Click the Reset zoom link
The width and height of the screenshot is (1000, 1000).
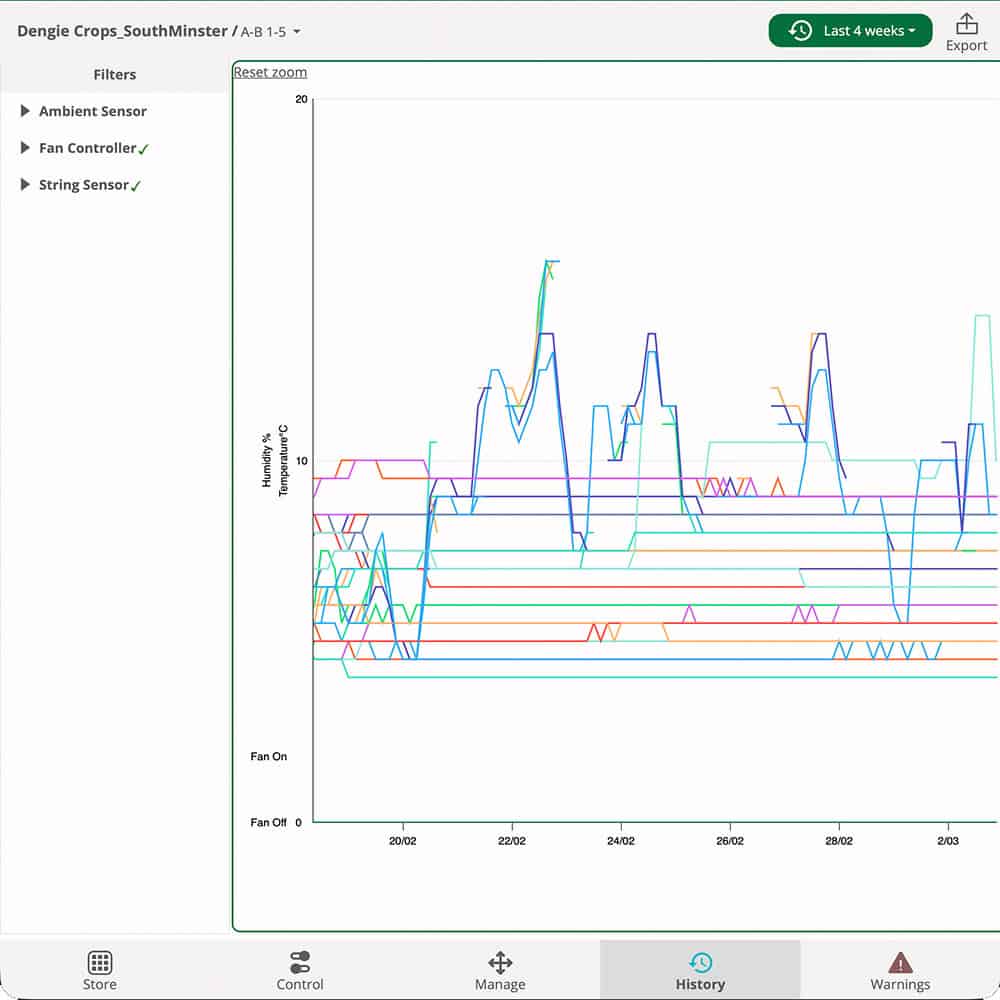pos(269,71)
